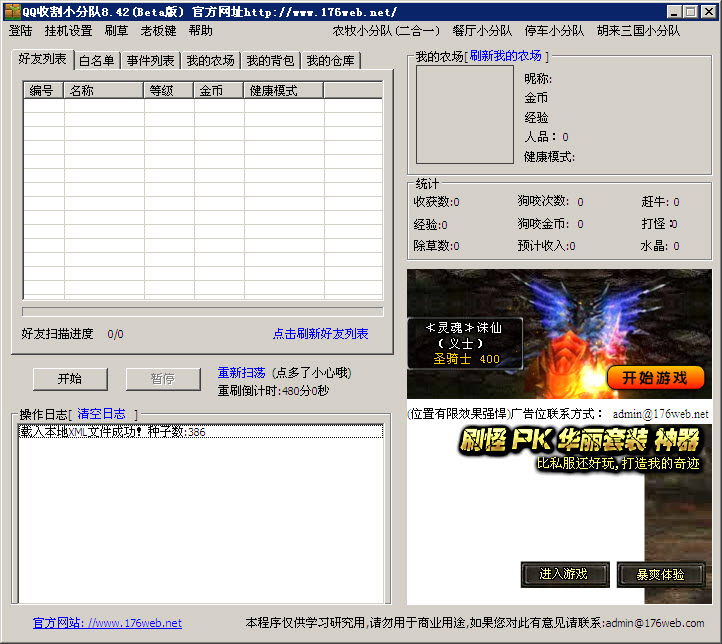The height and width of the screenshot is (644, 722).
Task: Click the friend list horizontal scrollbar
Action: click(x=203, y=311)
